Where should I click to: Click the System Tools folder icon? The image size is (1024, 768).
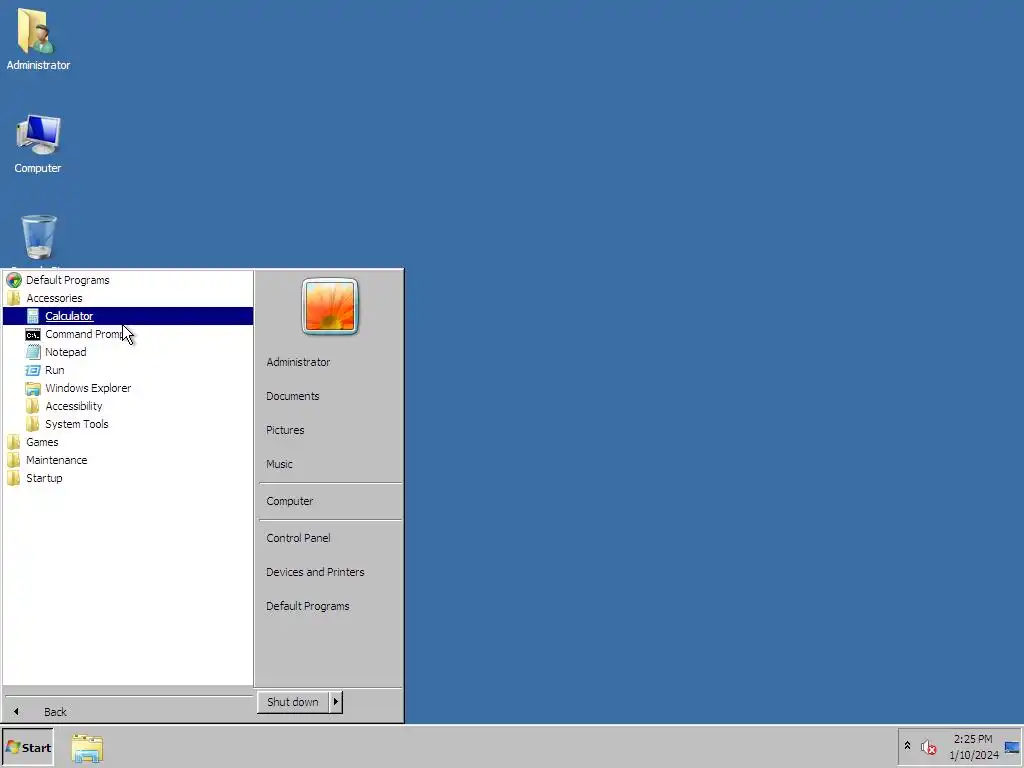(x=33, y=424)
